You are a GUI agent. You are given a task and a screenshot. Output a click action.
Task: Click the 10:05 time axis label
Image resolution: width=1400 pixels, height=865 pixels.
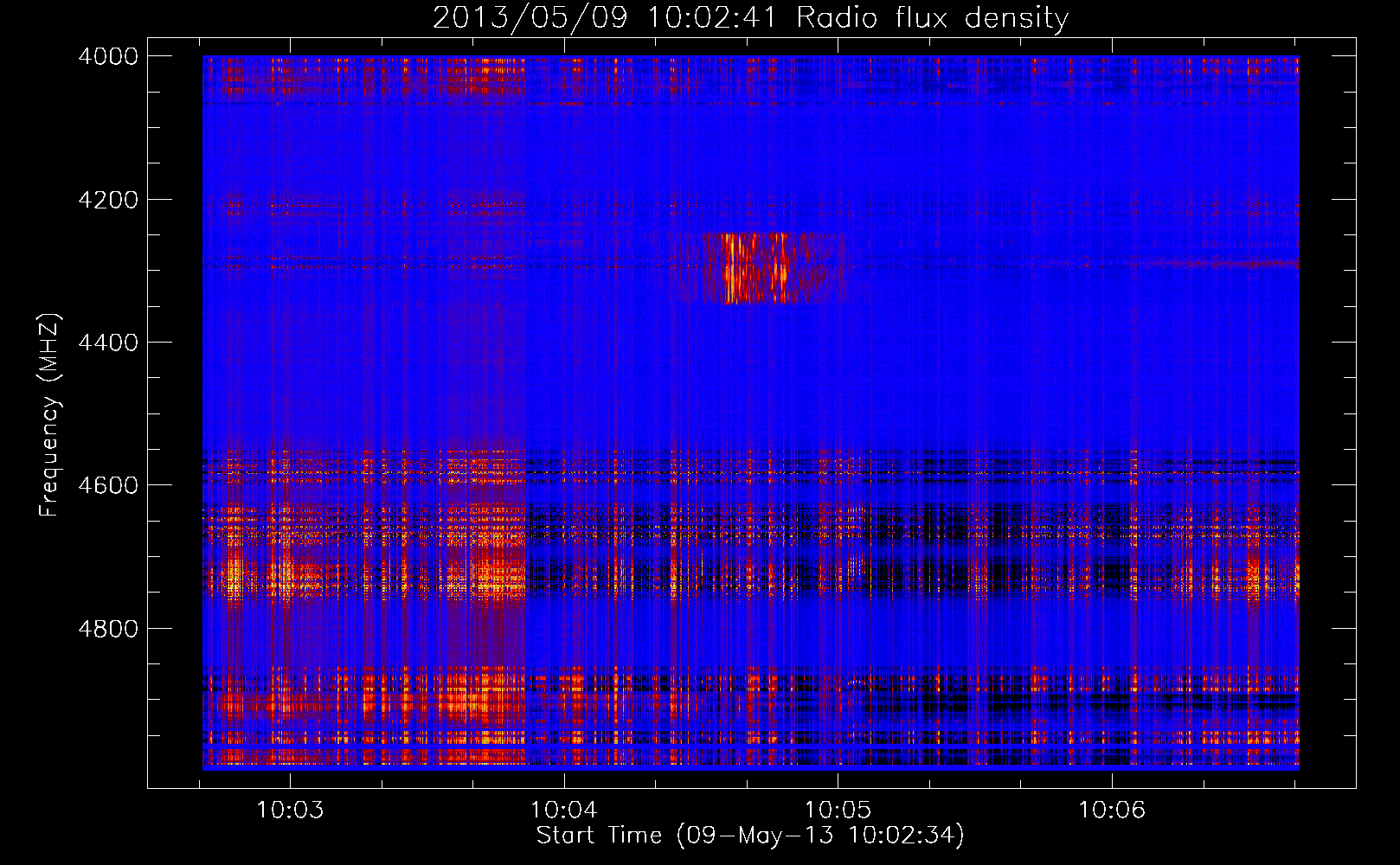[838, 811]
